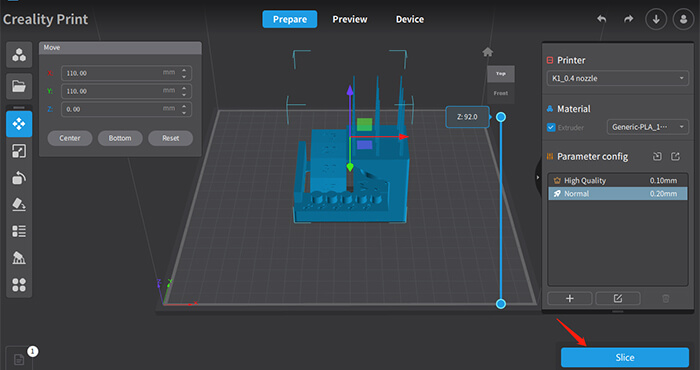Open the object list tool
Viewport: 700px width, 370px height.
tap(19, 231)
